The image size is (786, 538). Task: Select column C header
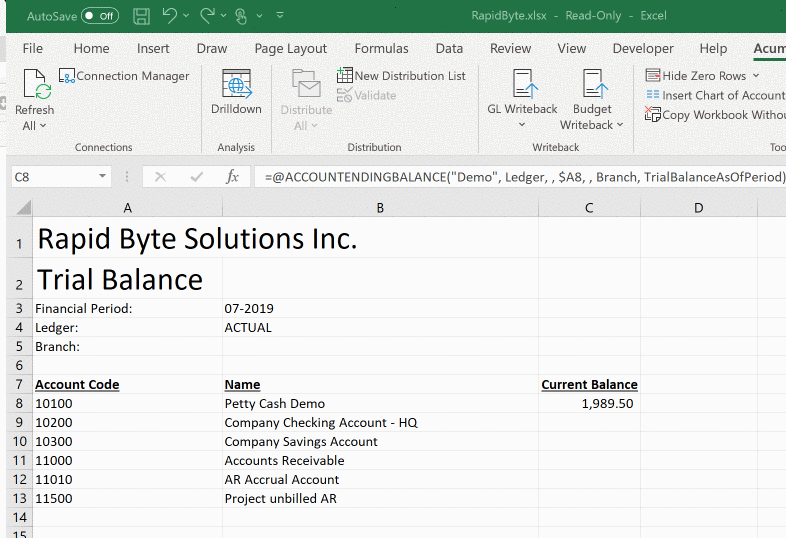[590, 208]
